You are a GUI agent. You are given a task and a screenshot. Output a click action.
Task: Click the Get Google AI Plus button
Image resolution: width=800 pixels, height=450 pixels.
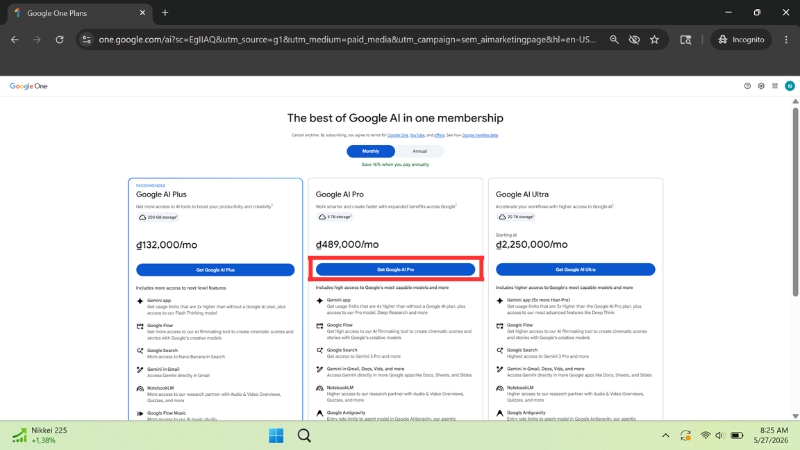point(215,270)
